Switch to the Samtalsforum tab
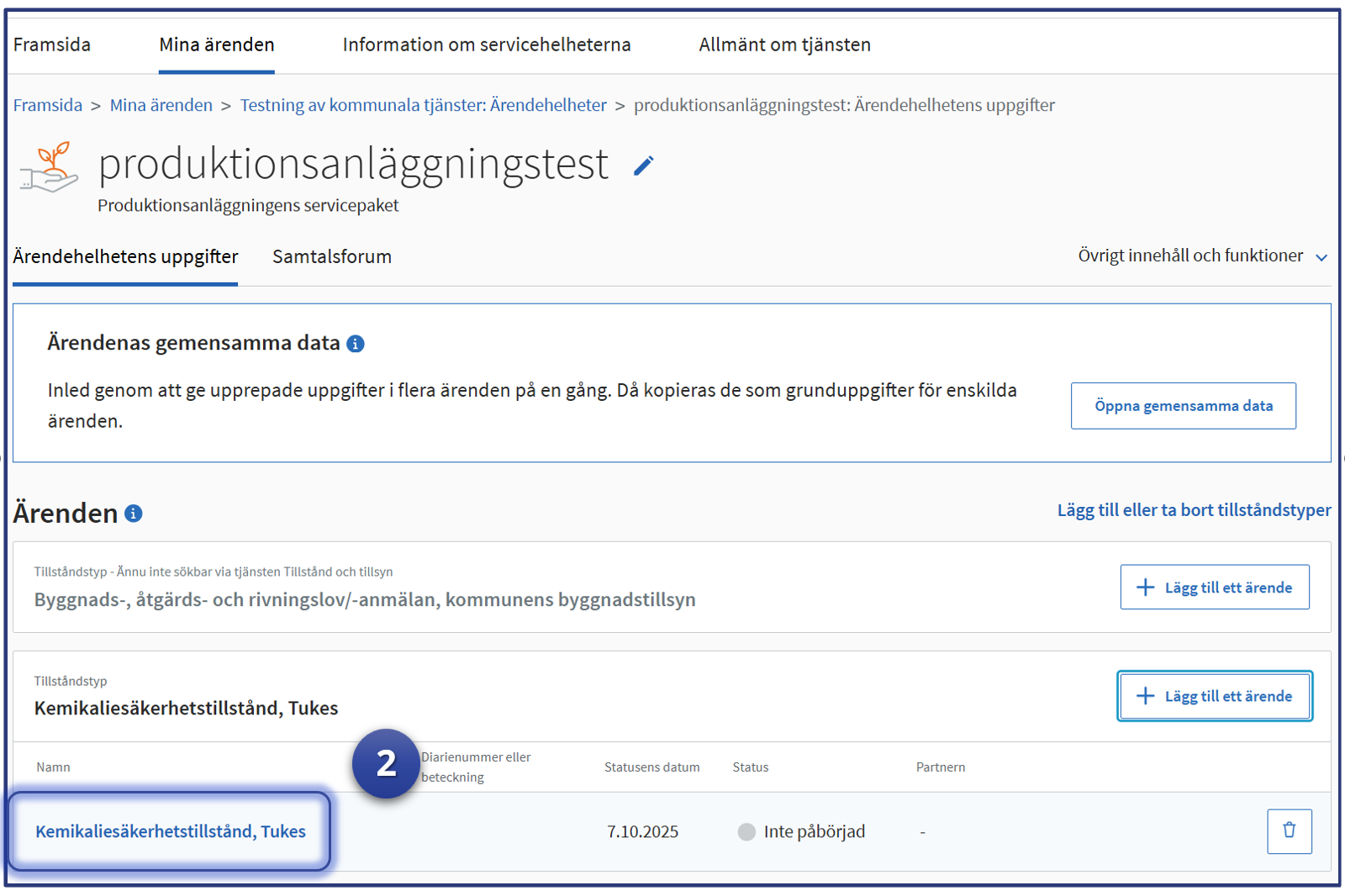The width and height of the screenshot is (1345, 896). pyautogui.click(x=332, y=256)
